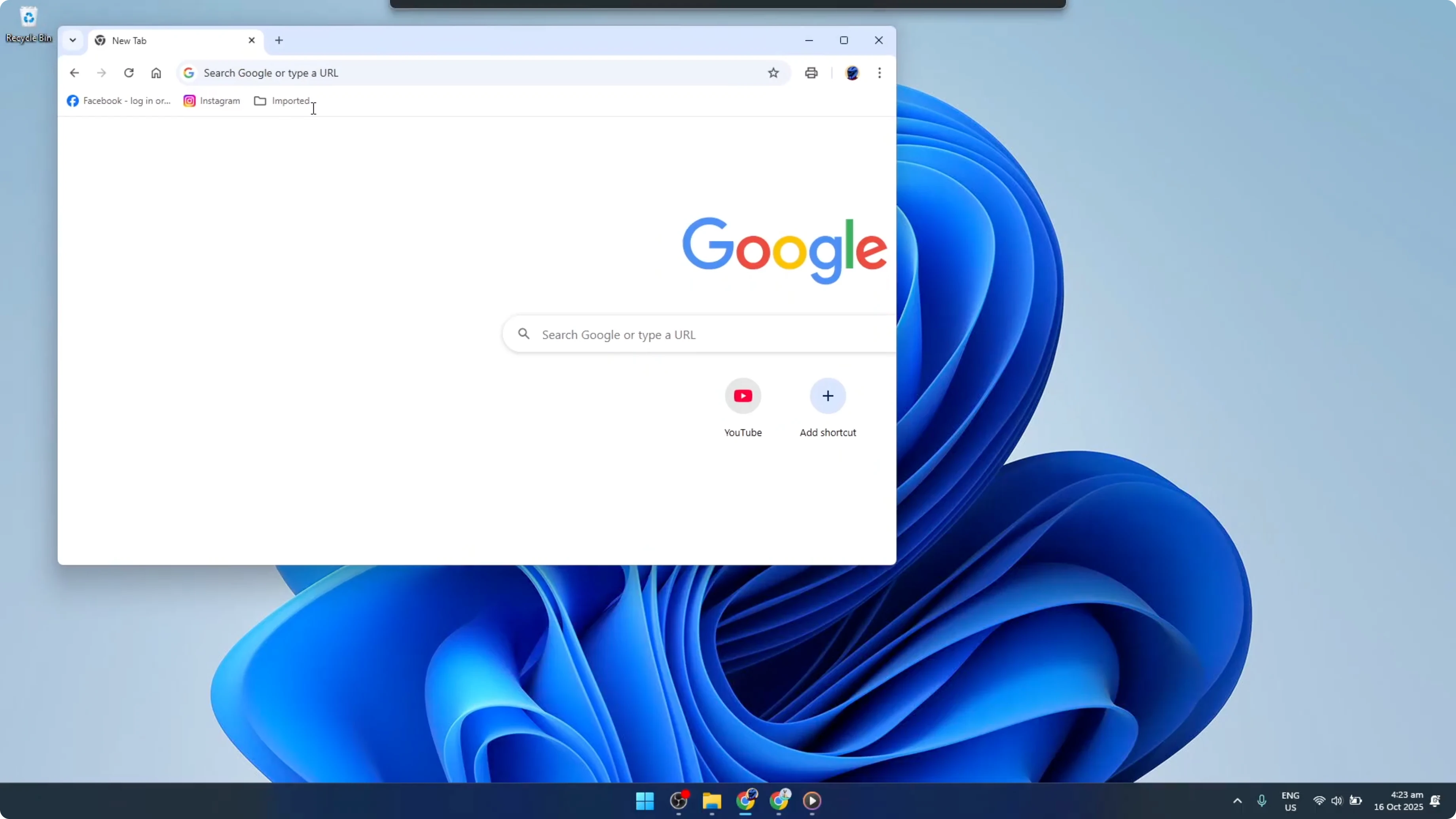The height and width of the screenshot is (819, 1456).
Task: Open the print dialog icon
Action: coord(811,73)
